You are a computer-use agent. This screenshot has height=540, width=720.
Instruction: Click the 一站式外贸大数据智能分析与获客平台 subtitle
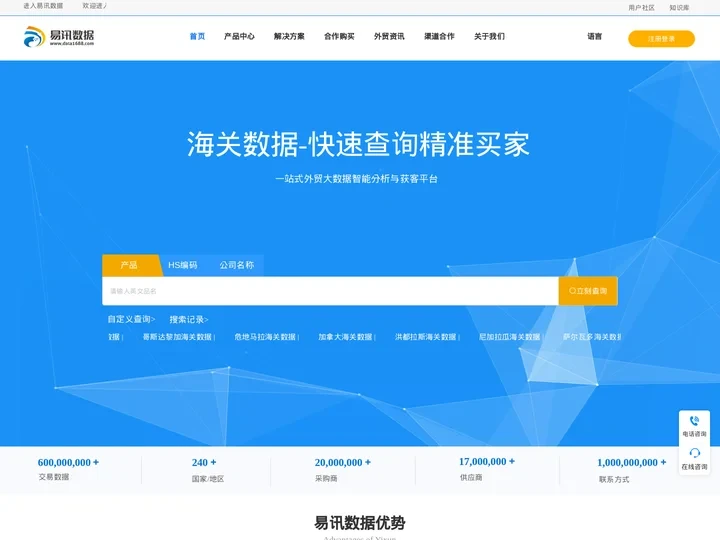(356, 179)
